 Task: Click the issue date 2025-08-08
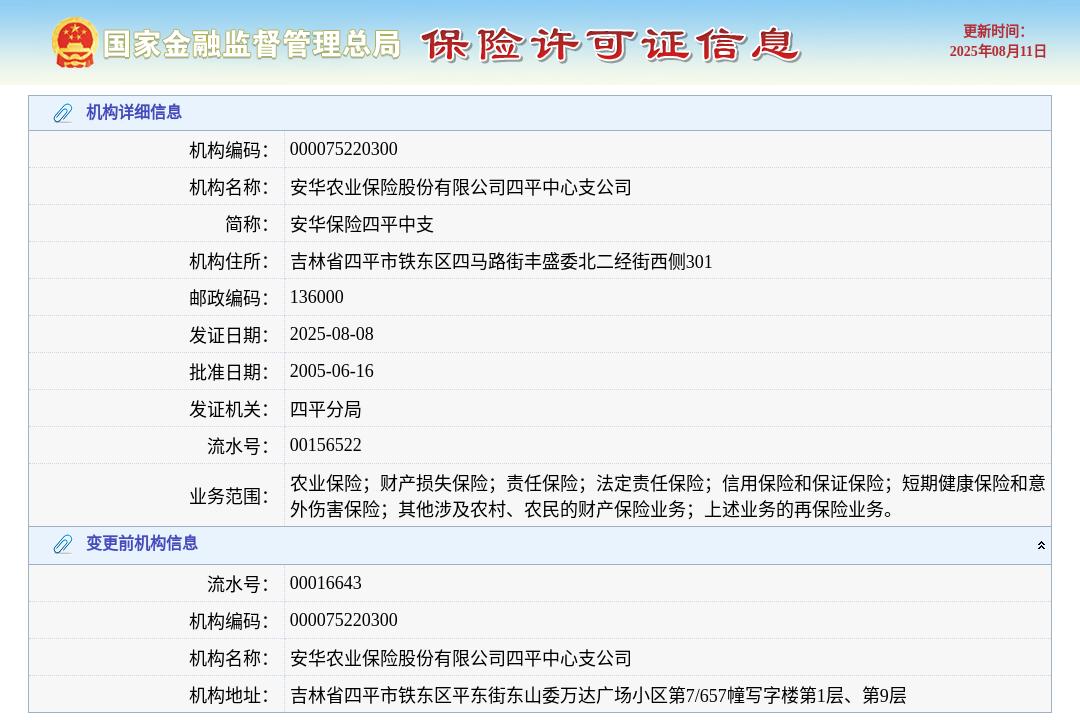331,334
